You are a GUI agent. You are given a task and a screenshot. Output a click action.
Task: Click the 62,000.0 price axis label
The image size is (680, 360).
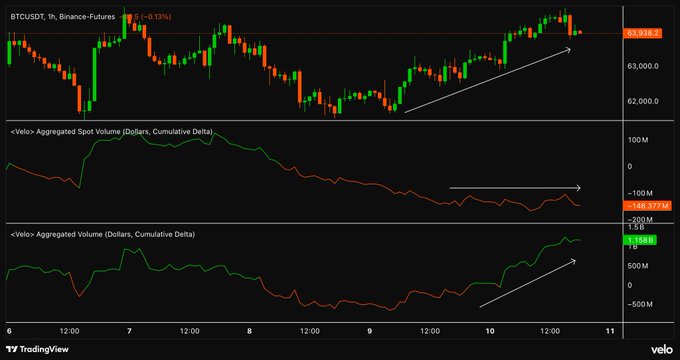643,101
